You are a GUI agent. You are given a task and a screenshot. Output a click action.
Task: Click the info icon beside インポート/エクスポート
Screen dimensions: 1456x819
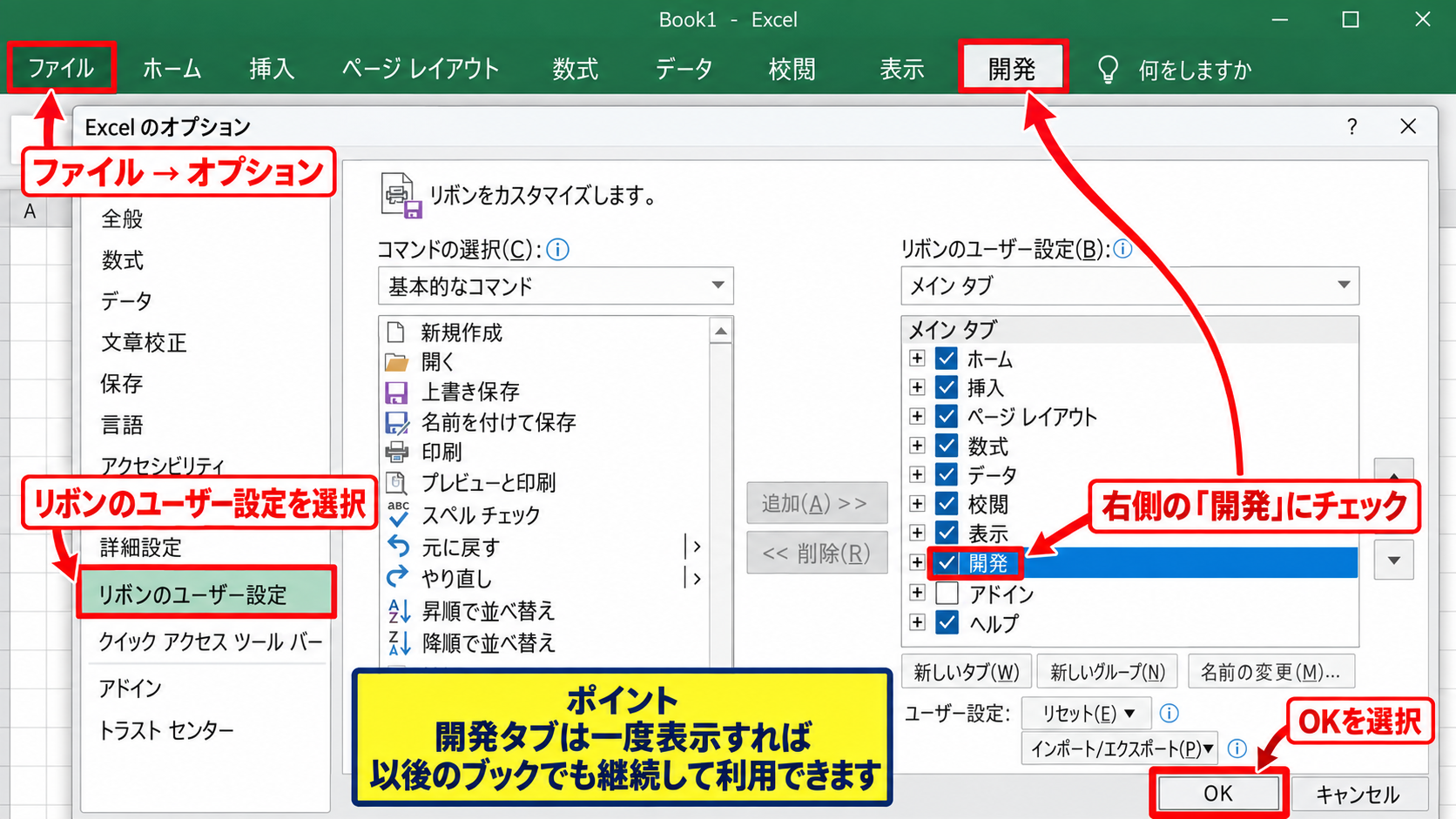coord(1237,749)
